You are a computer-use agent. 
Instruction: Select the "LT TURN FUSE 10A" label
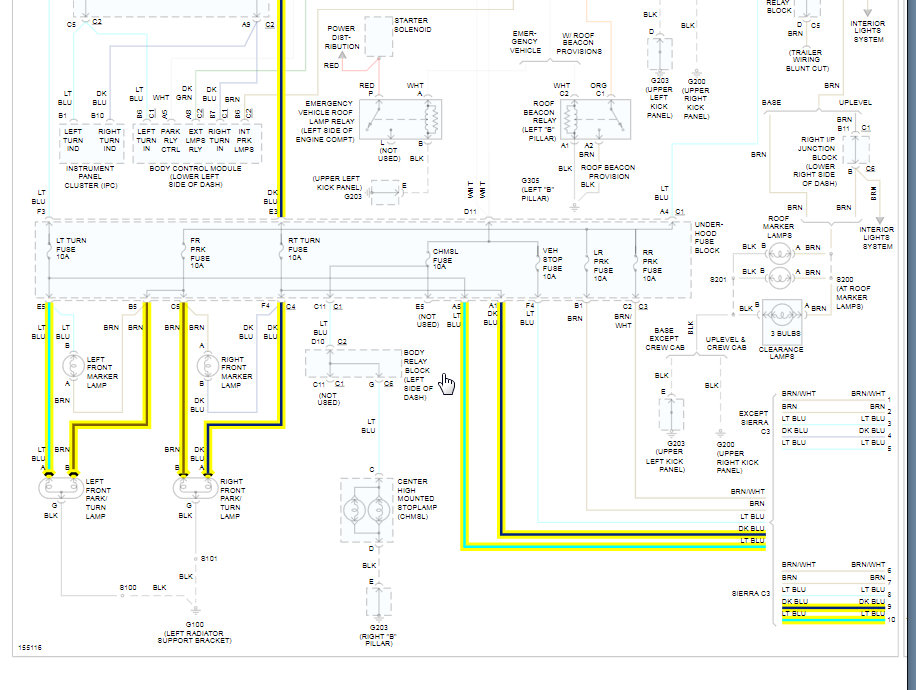pyautogui.click(x=71, y=248)
